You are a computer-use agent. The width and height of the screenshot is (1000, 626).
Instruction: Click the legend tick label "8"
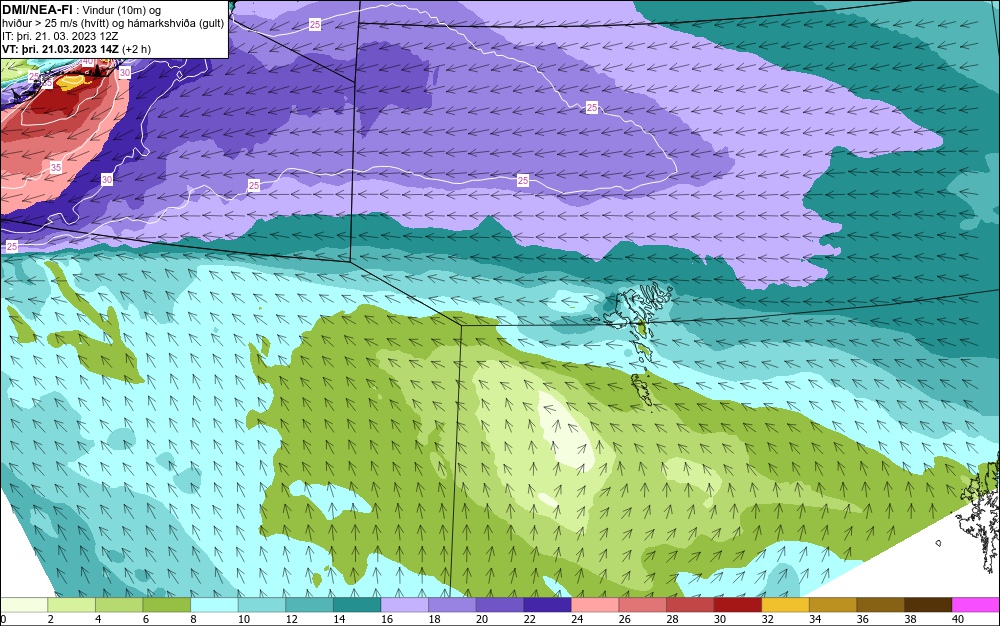193,619
